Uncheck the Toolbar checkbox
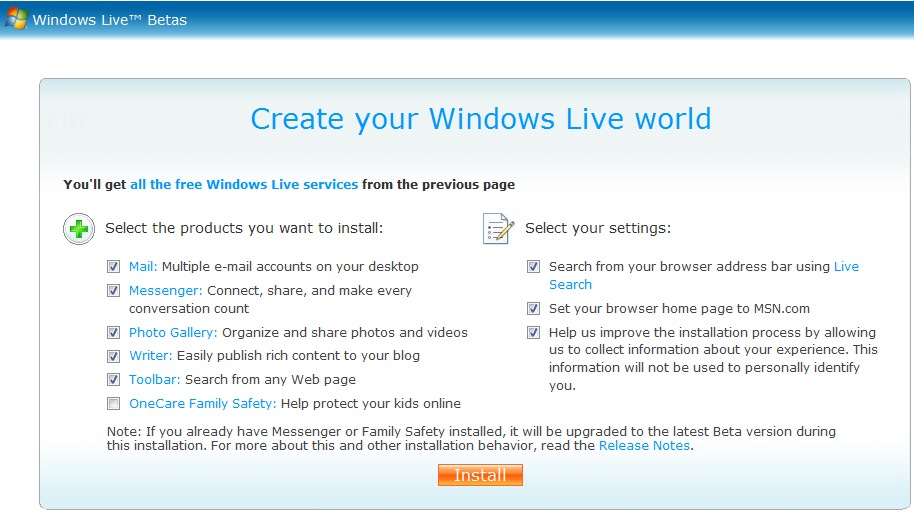Viewport: 914px width, 514px height. pyautogui.click(x=114, y=380)
